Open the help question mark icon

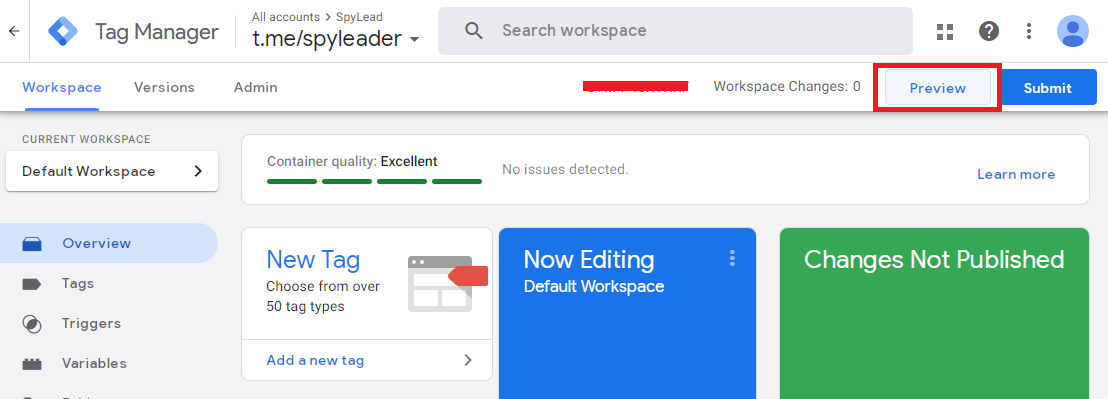[x=989, y=31]
